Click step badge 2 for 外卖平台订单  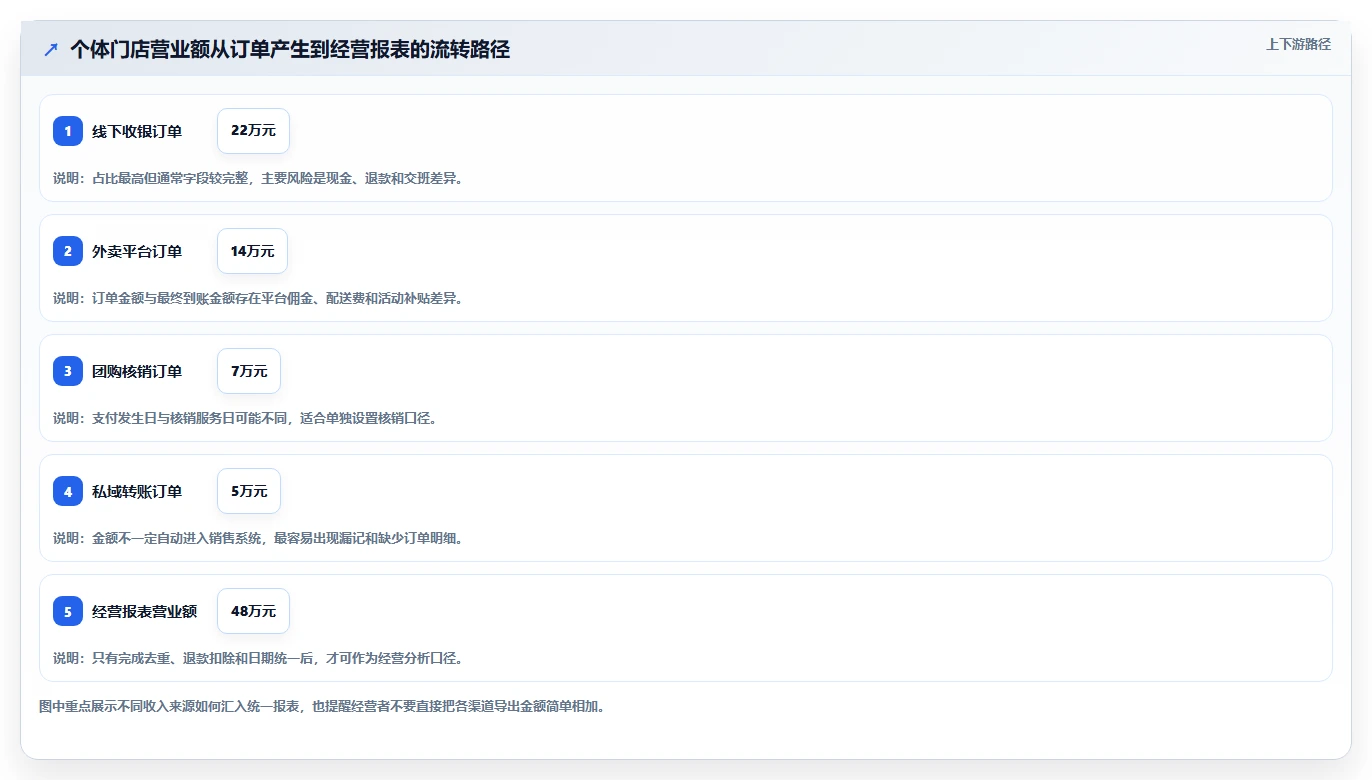(68, 251)
